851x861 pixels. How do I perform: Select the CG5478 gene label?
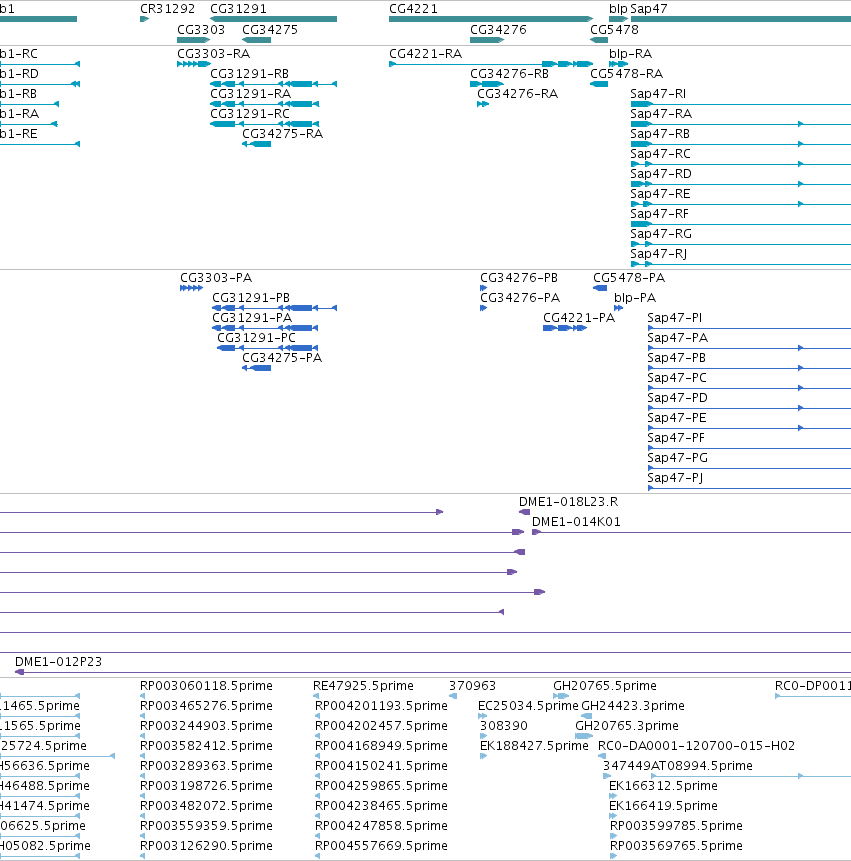(614, 30)
